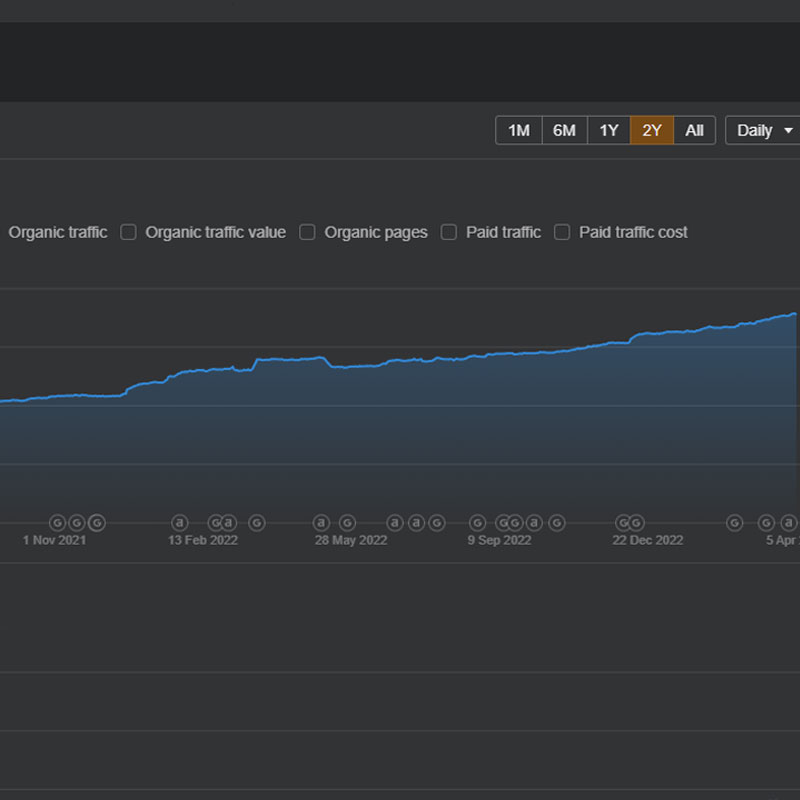Screen dimensions: 800x800
Task: Click the endpoint dot of the traffic line
Action: pyautogui.click(x=794, y=314)
